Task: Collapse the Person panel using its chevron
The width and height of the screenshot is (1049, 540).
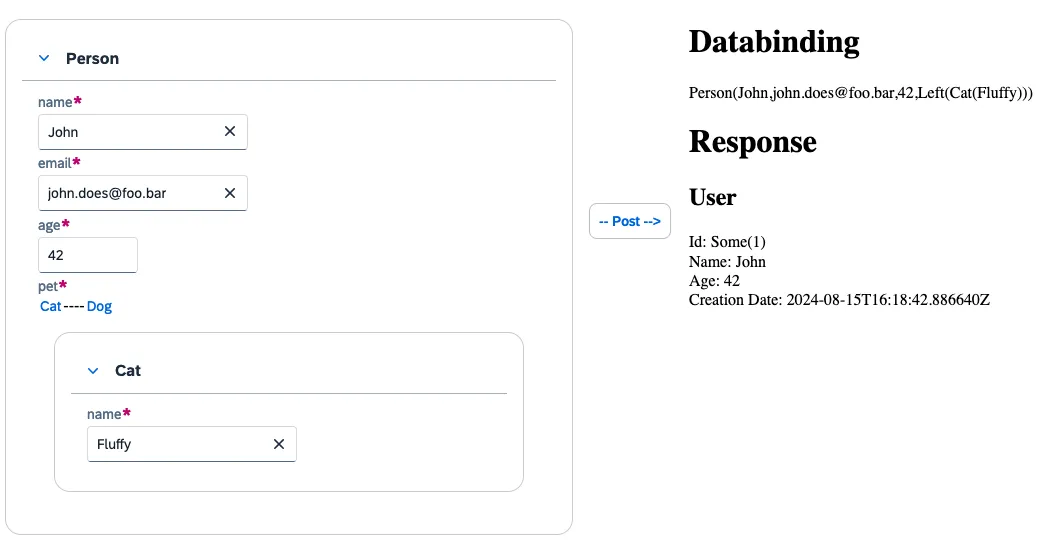Action: tap(44, 58)
